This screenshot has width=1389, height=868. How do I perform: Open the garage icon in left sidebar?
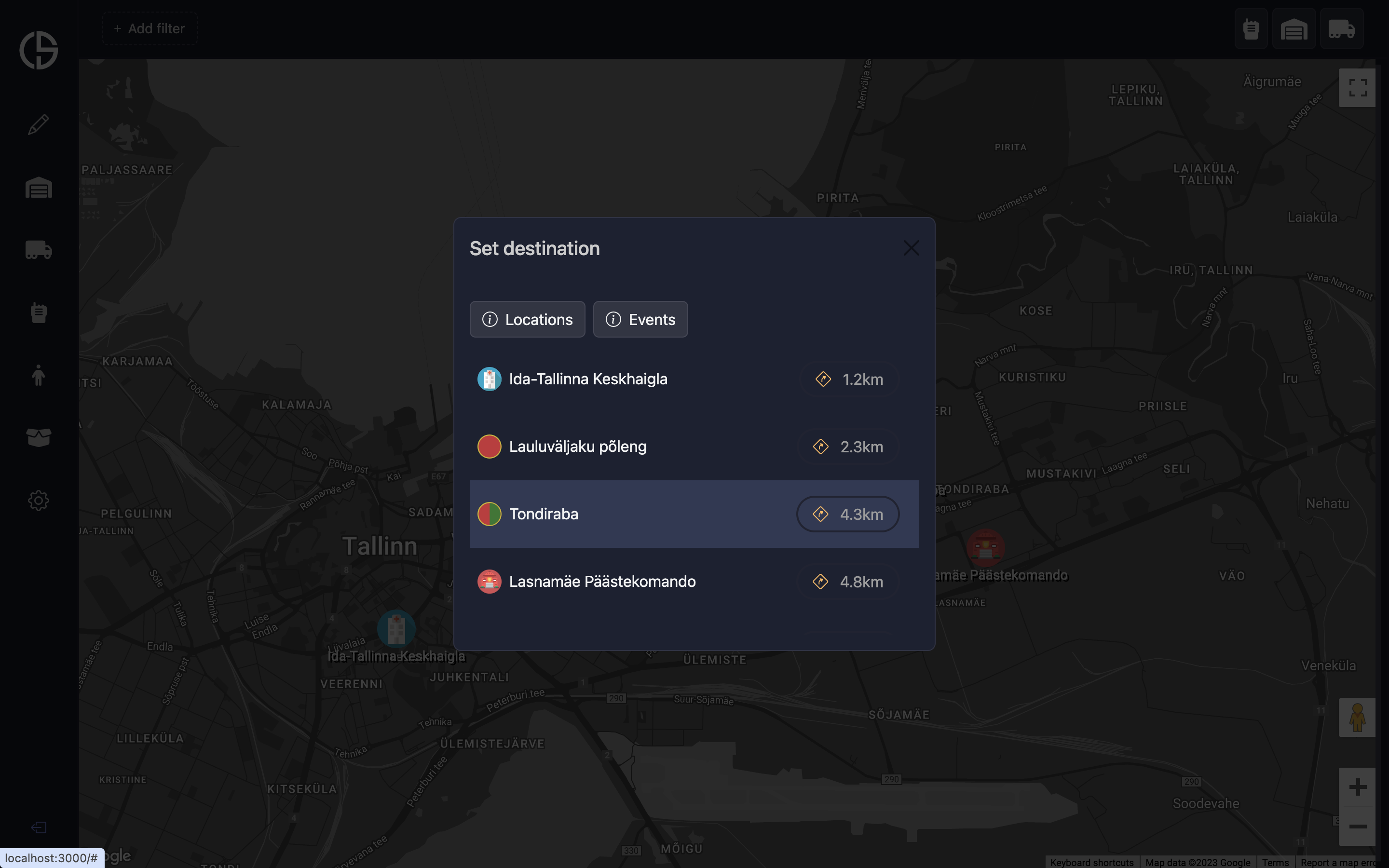(x=39, y=188)
